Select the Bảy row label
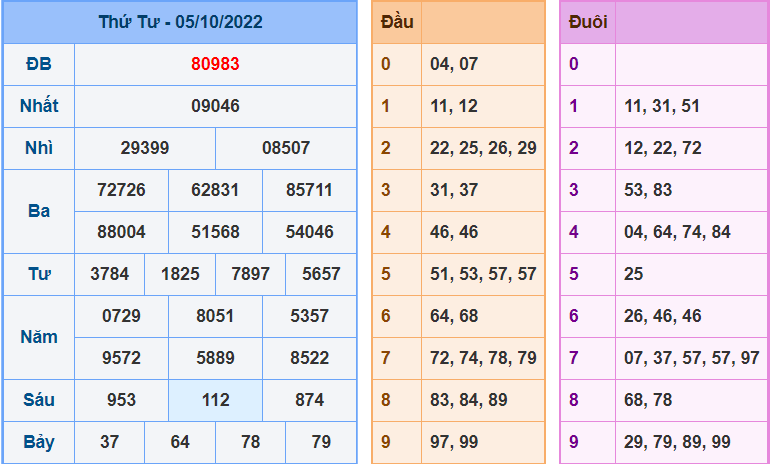The height and width of the screenshot is (464, 770). pyautogui.click(x=39, y=442)
